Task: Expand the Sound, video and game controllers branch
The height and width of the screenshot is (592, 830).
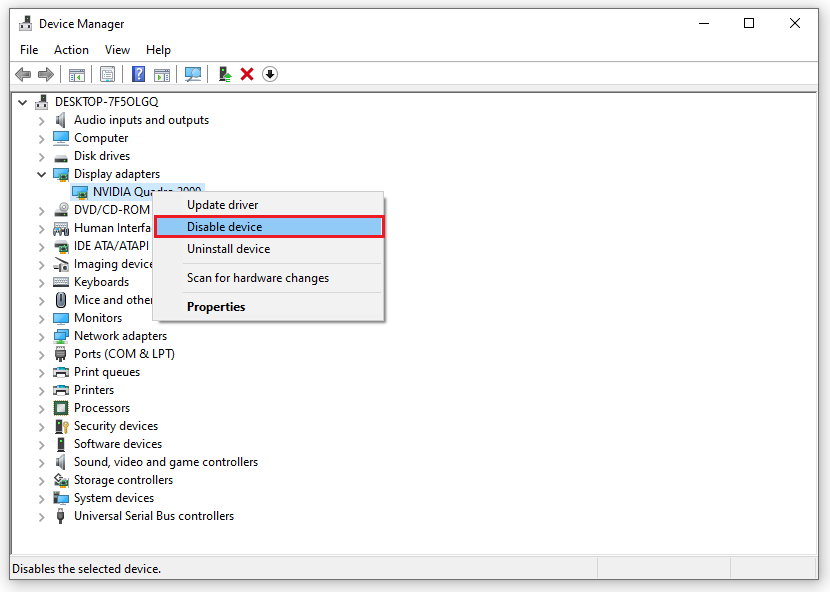Action: click(x=41, y=461)
